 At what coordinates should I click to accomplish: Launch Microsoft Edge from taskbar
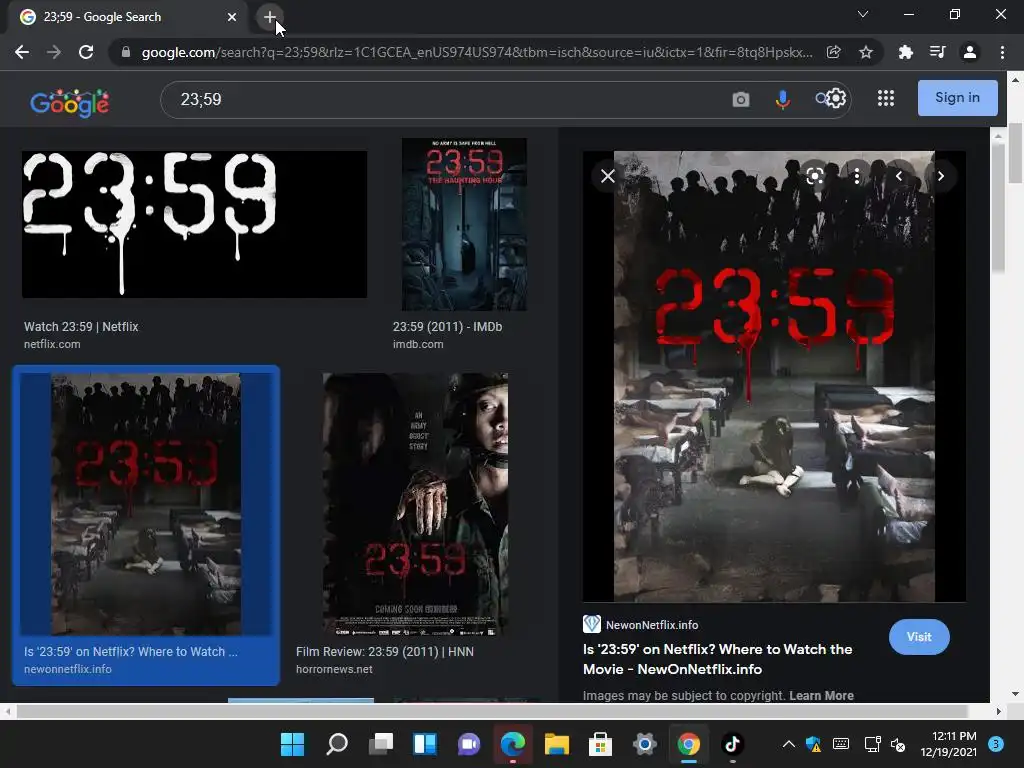(513, 744)
